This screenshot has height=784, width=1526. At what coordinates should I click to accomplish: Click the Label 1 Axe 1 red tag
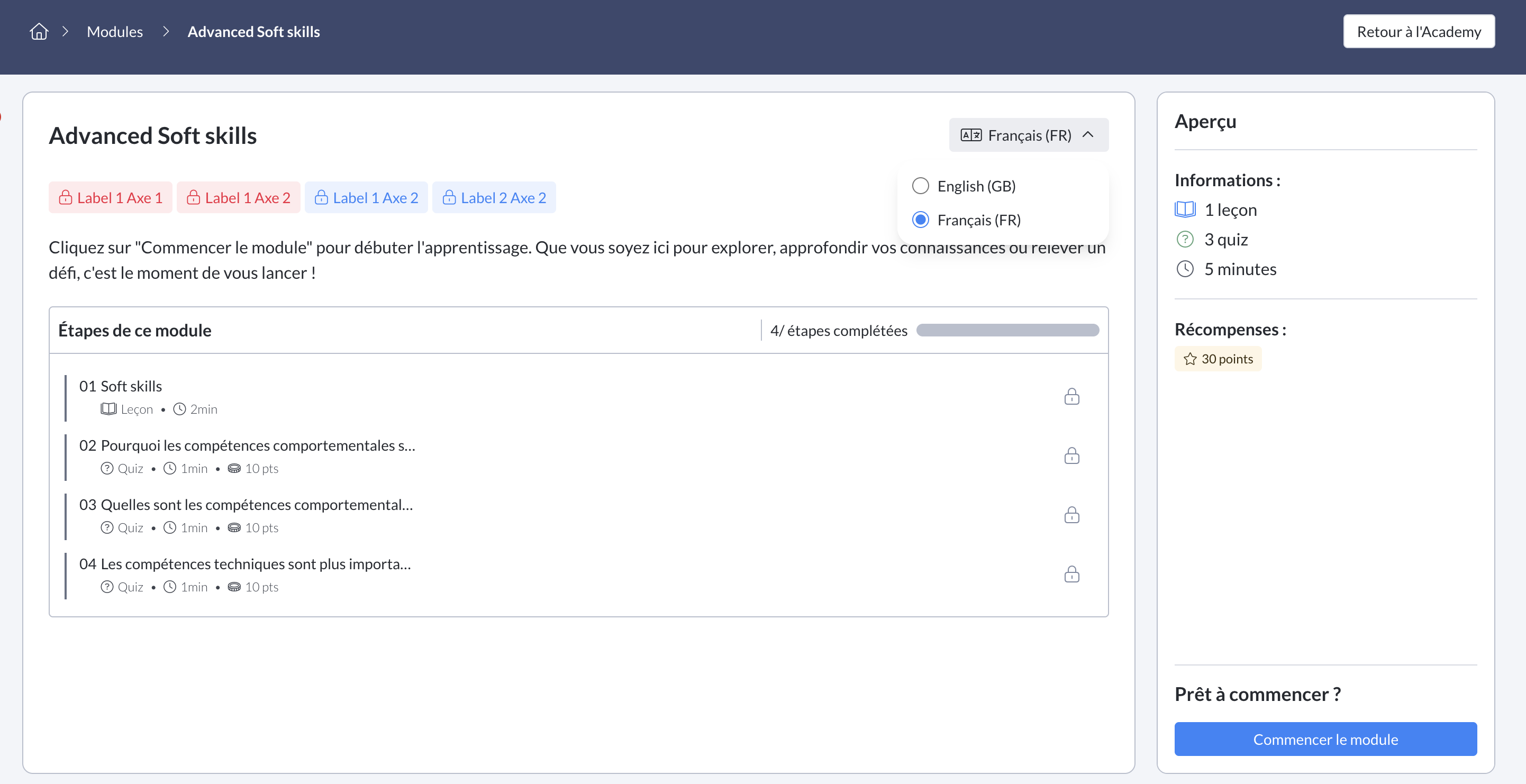tap(110, 198)
